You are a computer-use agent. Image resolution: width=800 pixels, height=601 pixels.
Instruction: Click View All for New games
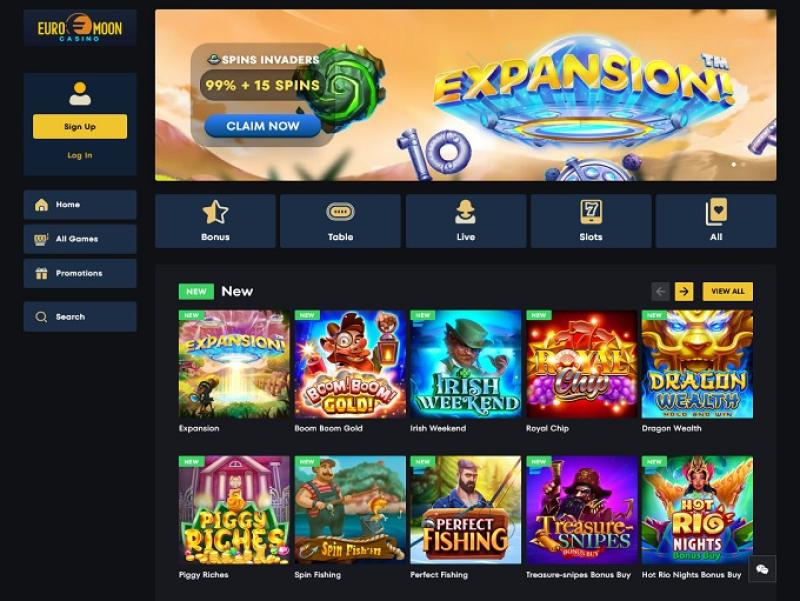(728, 291)
